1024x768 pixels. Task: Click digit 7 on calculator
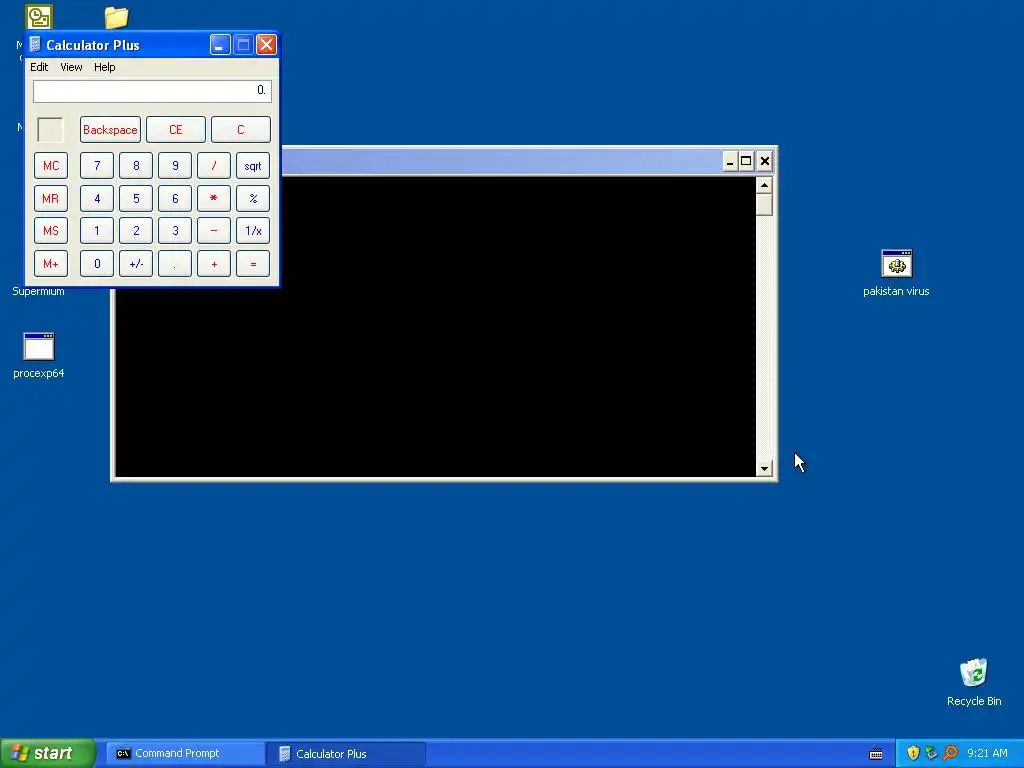pos(97,165)
